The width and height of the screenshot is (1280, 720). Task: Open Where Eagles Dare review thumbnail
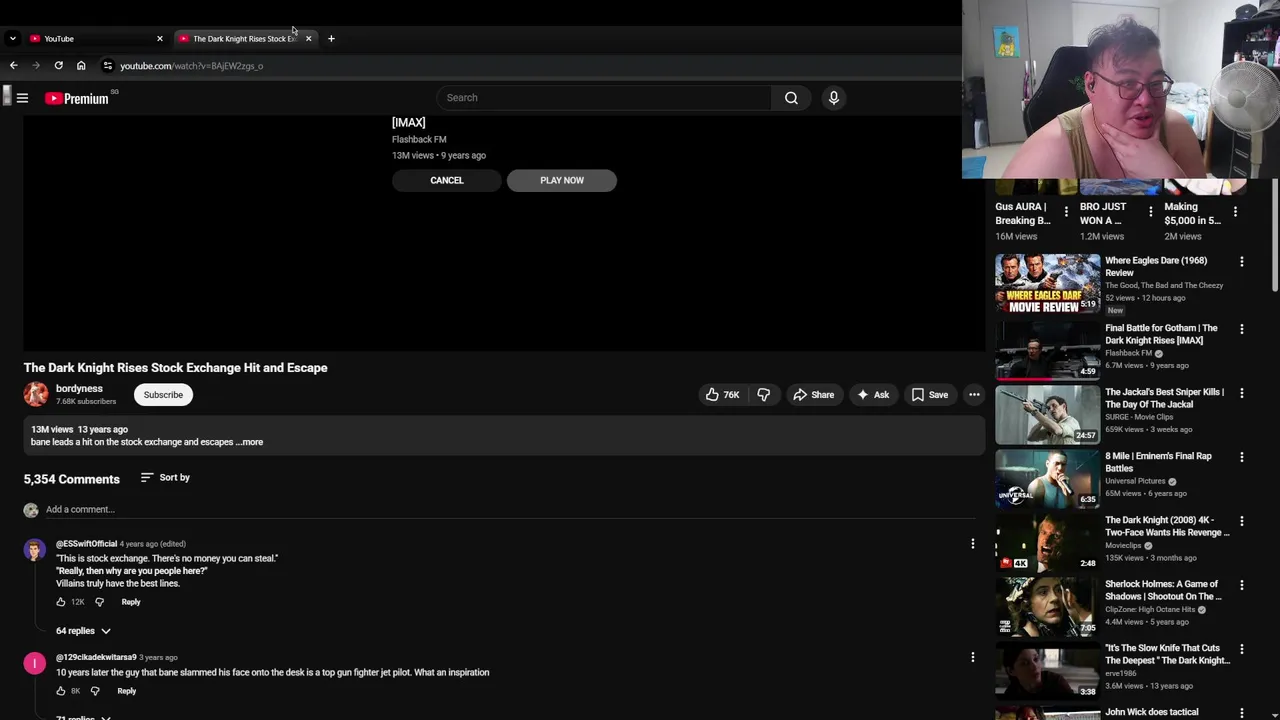tap(1047, 284)
